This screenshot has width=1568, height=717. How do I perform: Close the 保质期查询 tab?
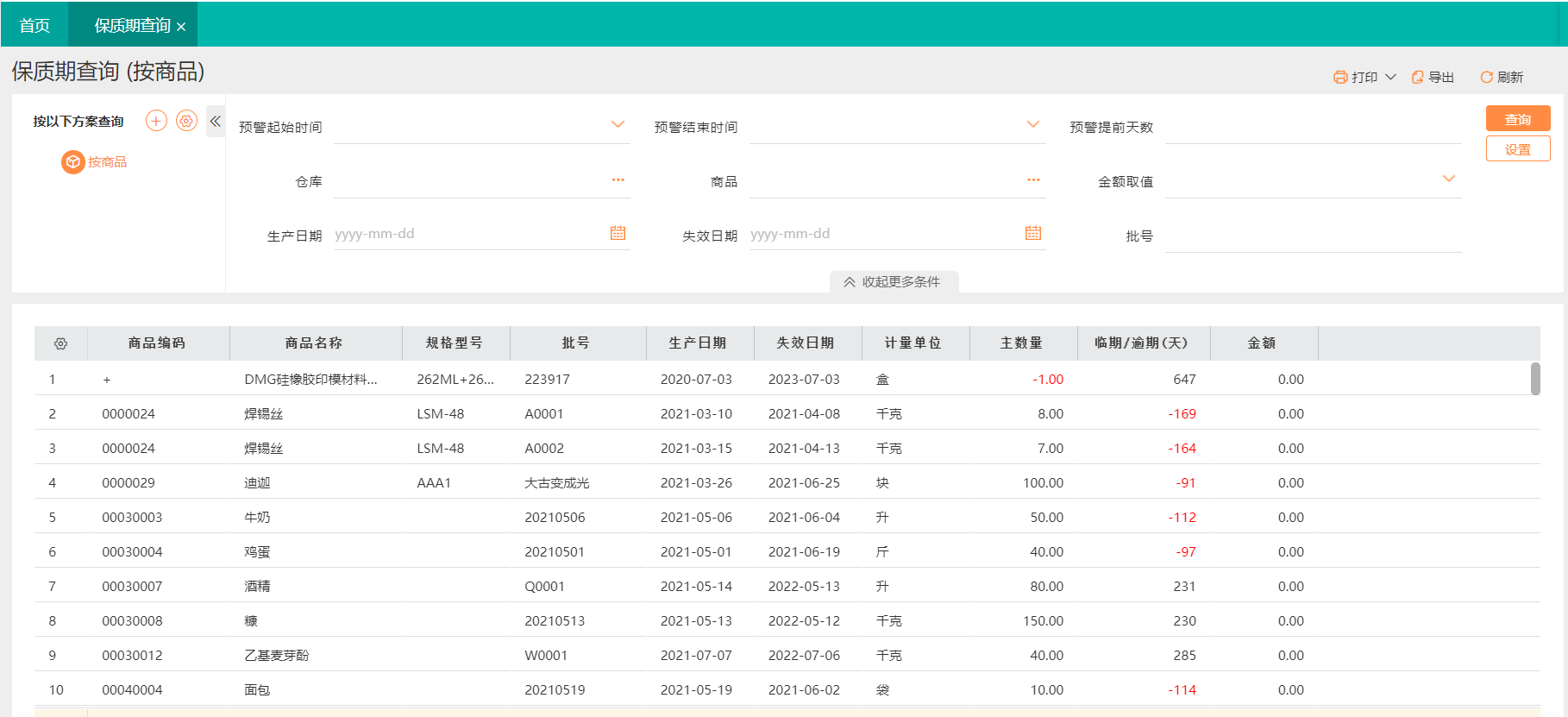(181, 27)
